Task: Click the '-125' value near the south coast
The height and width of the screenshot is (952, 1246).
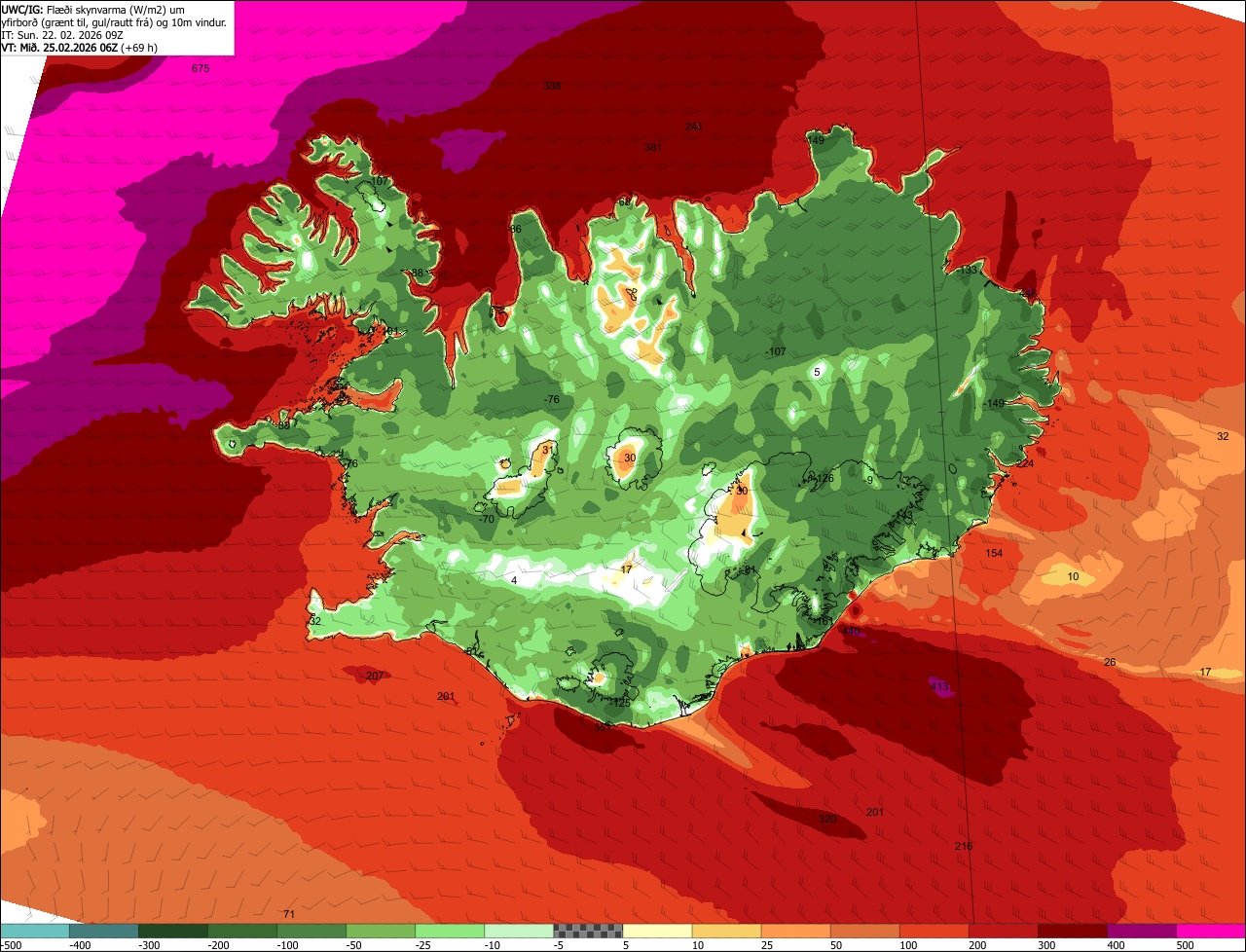Action: tap(620, 702)
